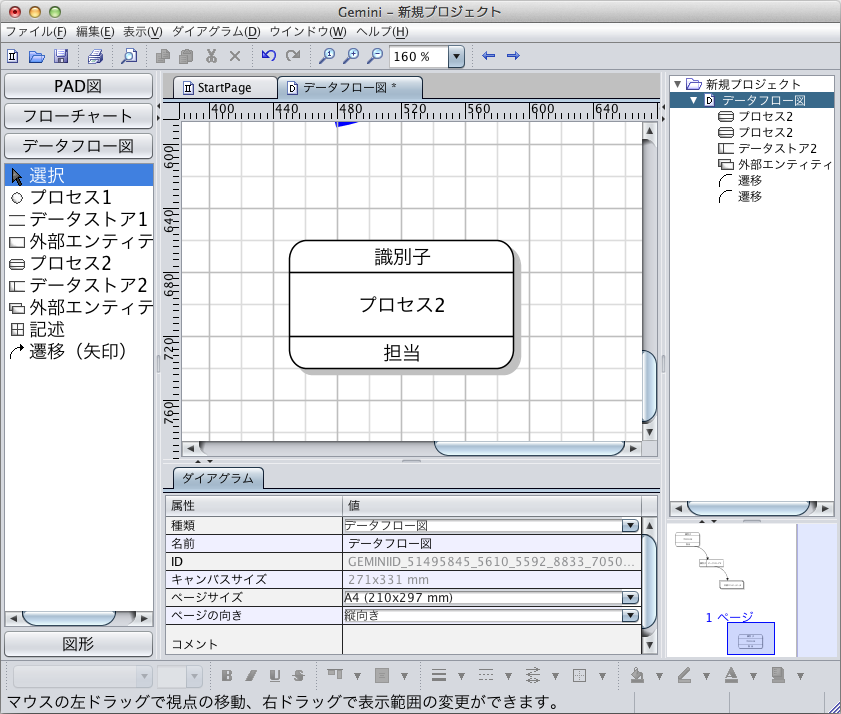Open the ページの向き dropdown
This screenshot has width=841, height=714.
[630, 615]
